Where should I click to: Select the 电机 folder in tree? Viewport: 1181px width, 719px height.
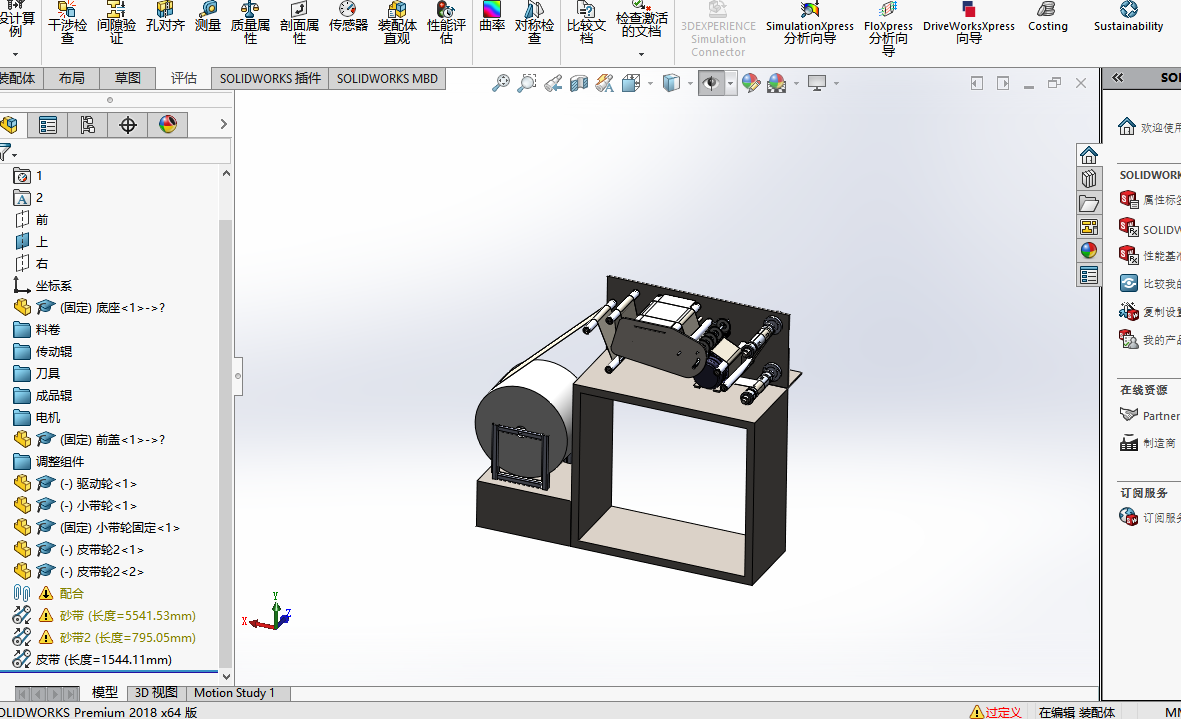(47, 417)
